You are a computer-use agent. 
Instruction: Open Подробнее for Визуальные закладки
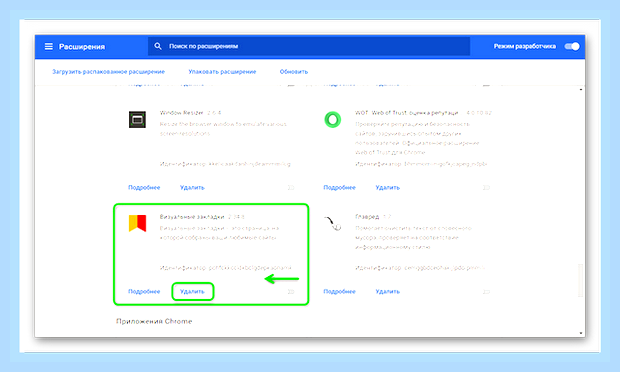[144, 291]
